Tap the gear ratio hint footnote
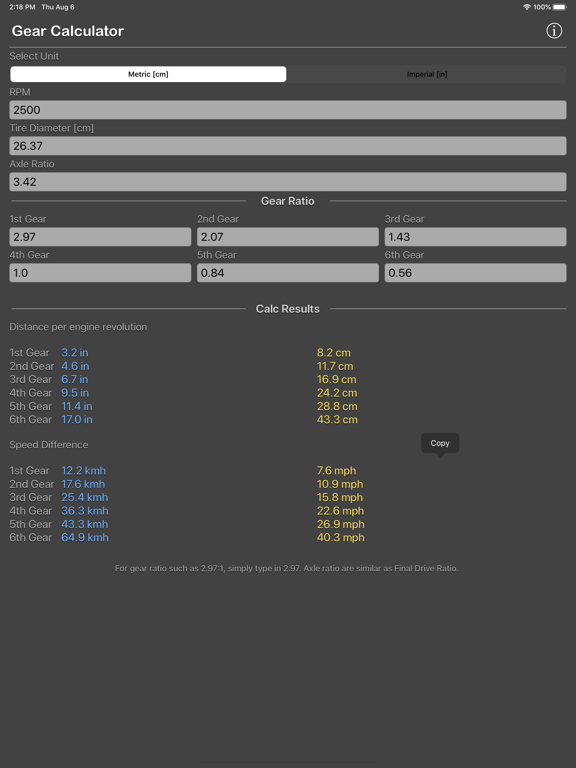The image size is (576, 768). (287, 568)
